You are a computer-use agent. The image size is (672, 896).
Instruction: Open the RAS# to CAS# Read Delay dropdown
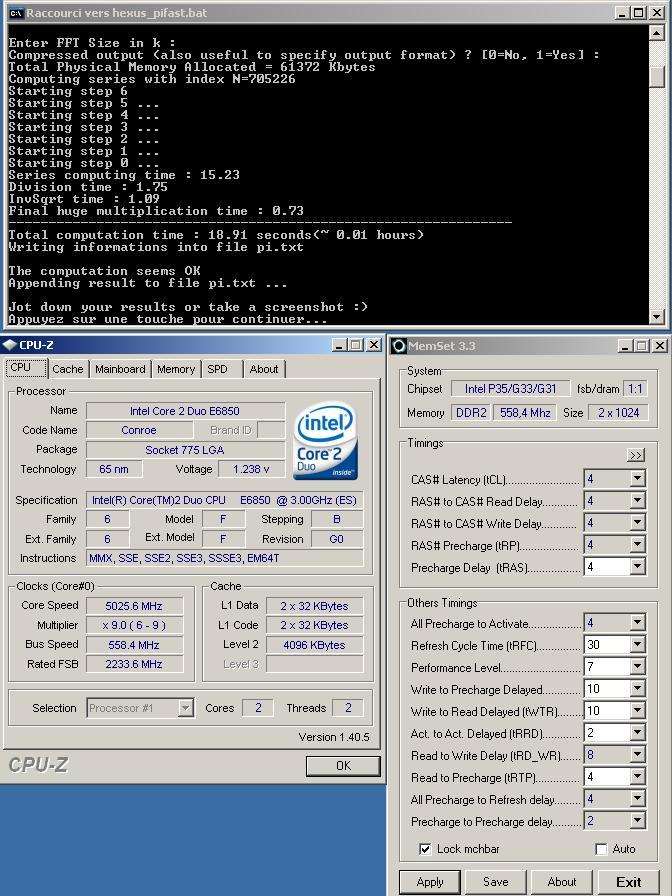637,501
